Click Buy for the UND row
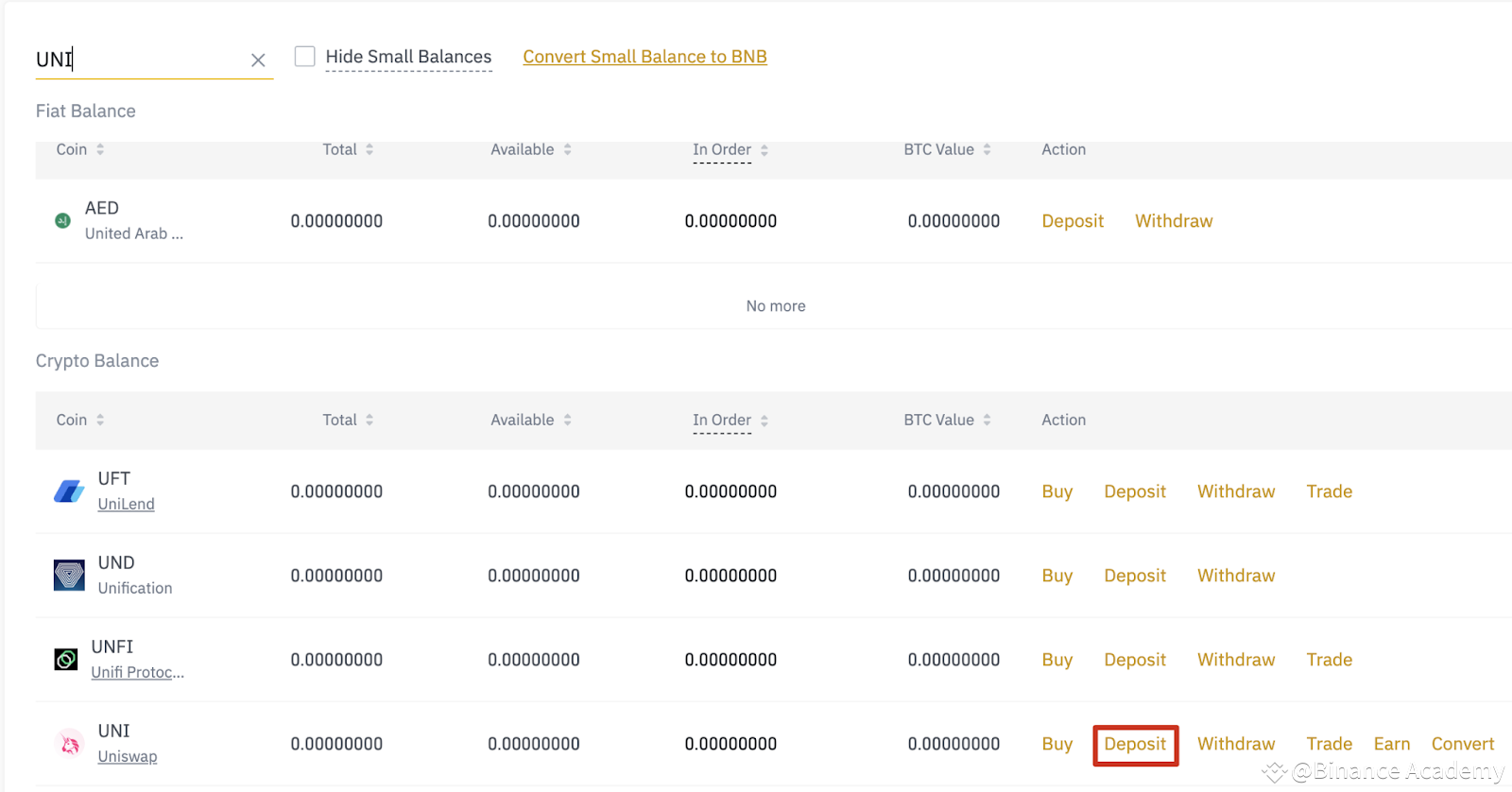1512x792 pixels. click(x=1057, y=576)
